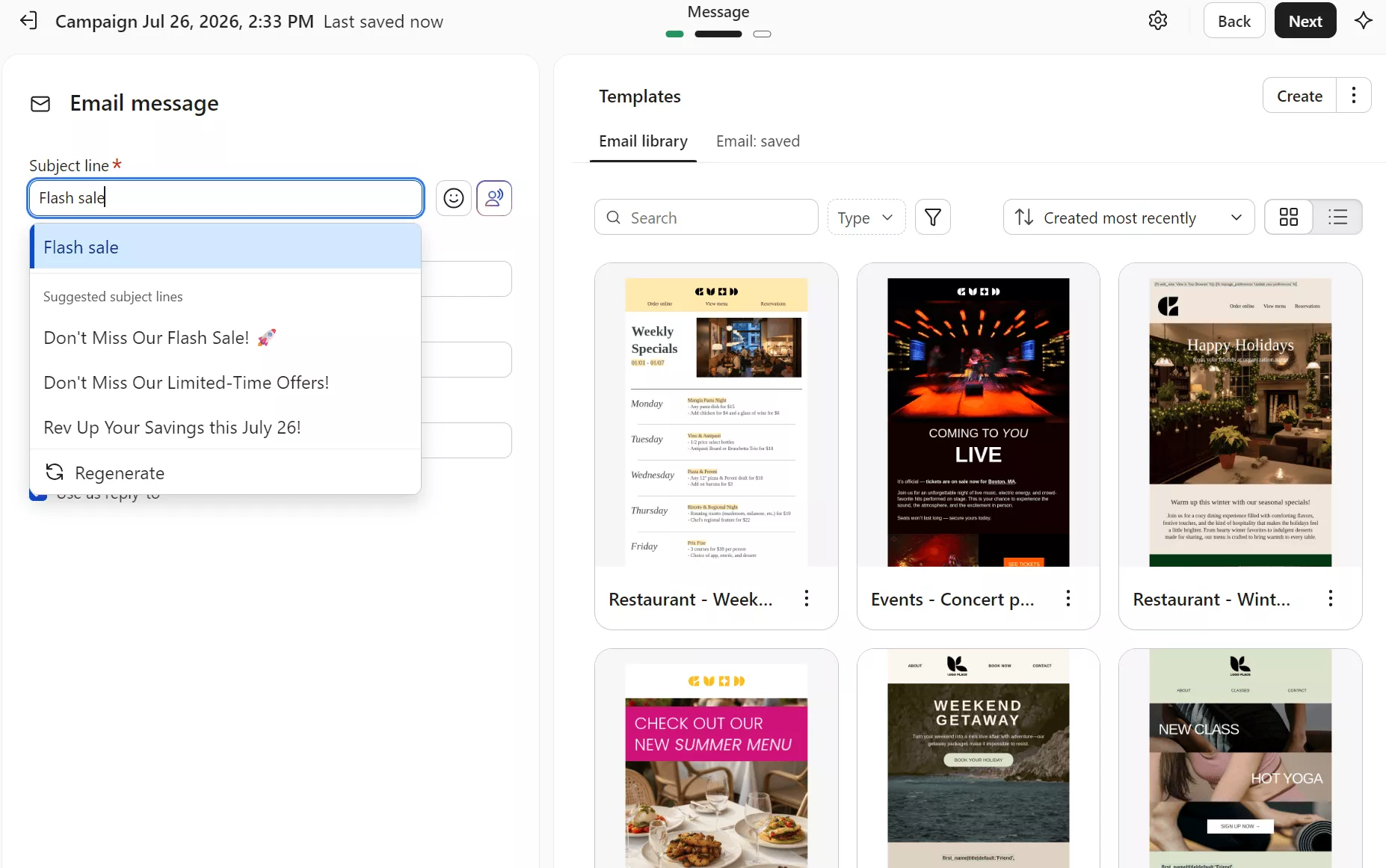Choose 'Don't Miss Our Flash Sale!' suggestion
Screen dimensions: 1386x868
tap(225, 338)
